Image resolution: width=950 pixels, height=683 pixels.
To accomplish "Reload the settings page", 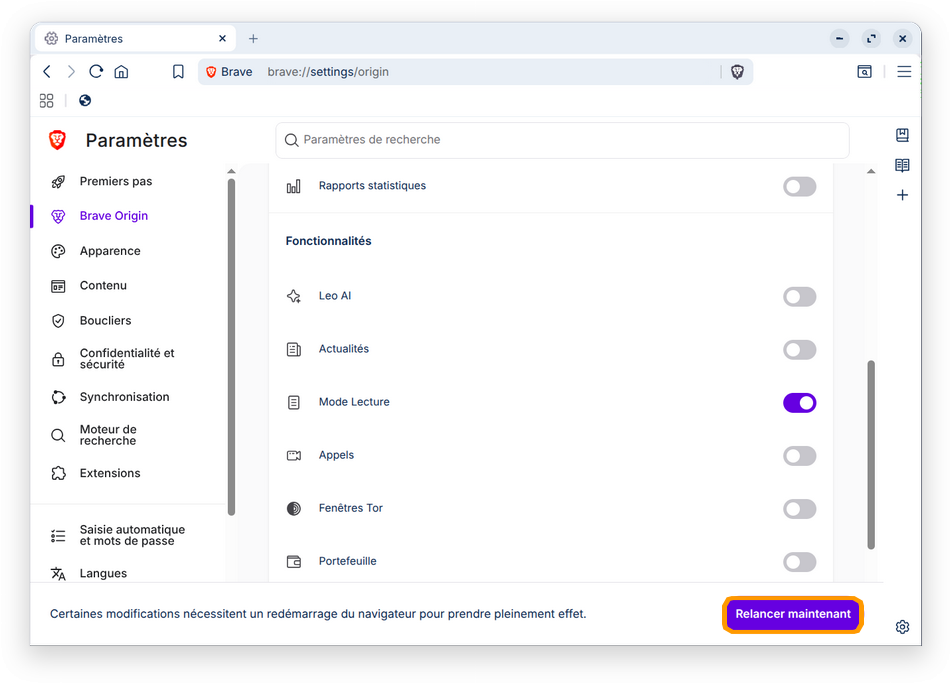I will [96, 72].
